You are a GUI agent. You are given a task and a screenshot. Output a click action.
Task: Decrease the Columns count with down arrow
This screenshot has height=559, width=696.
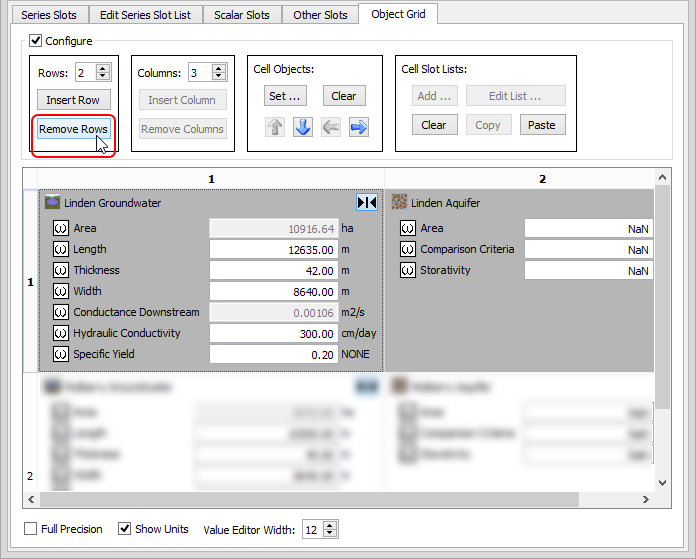(x=217, y=77)
